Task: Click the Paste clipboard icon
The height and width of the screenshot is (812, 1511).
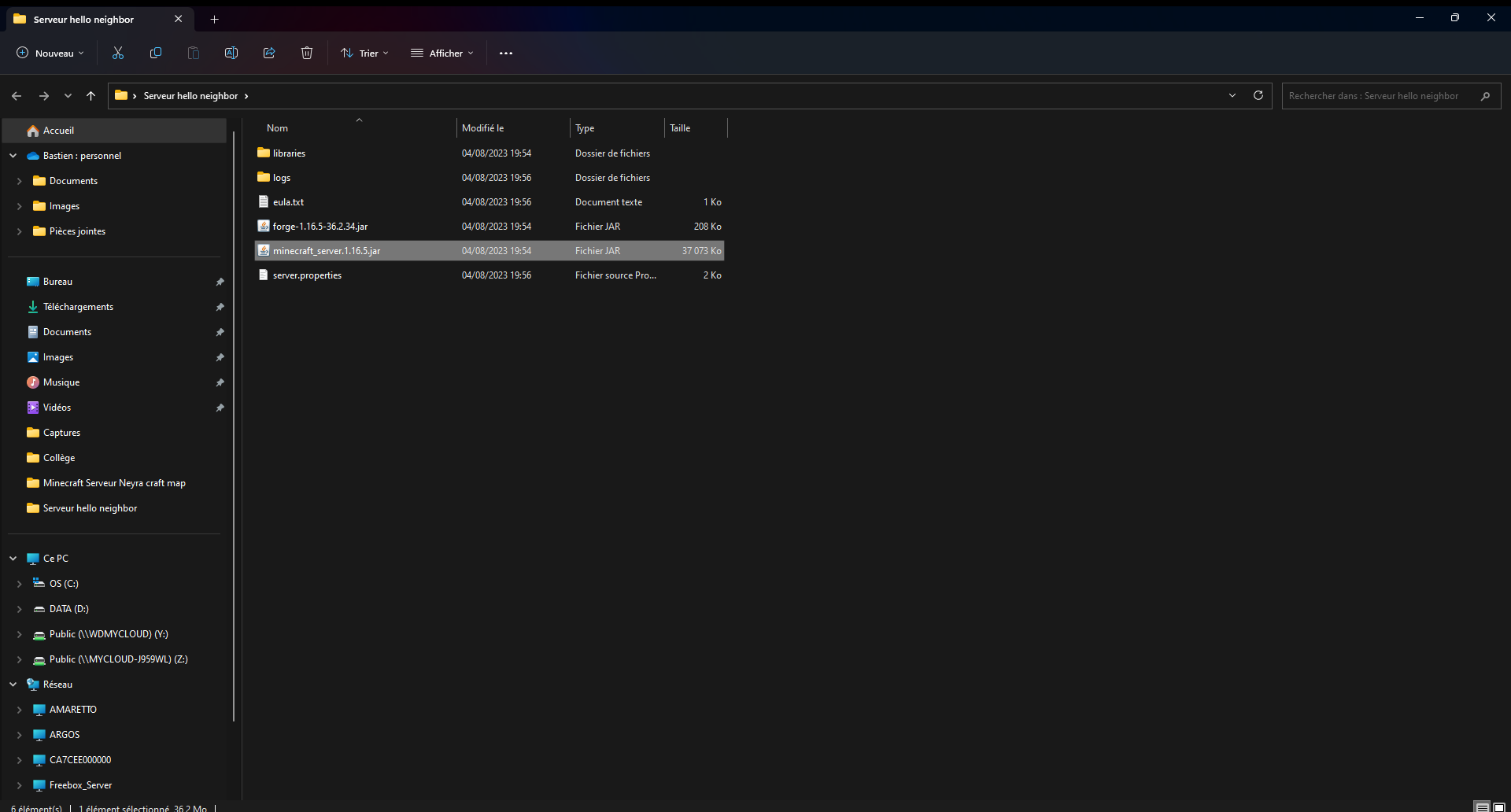Action: [x=194, y=53]
